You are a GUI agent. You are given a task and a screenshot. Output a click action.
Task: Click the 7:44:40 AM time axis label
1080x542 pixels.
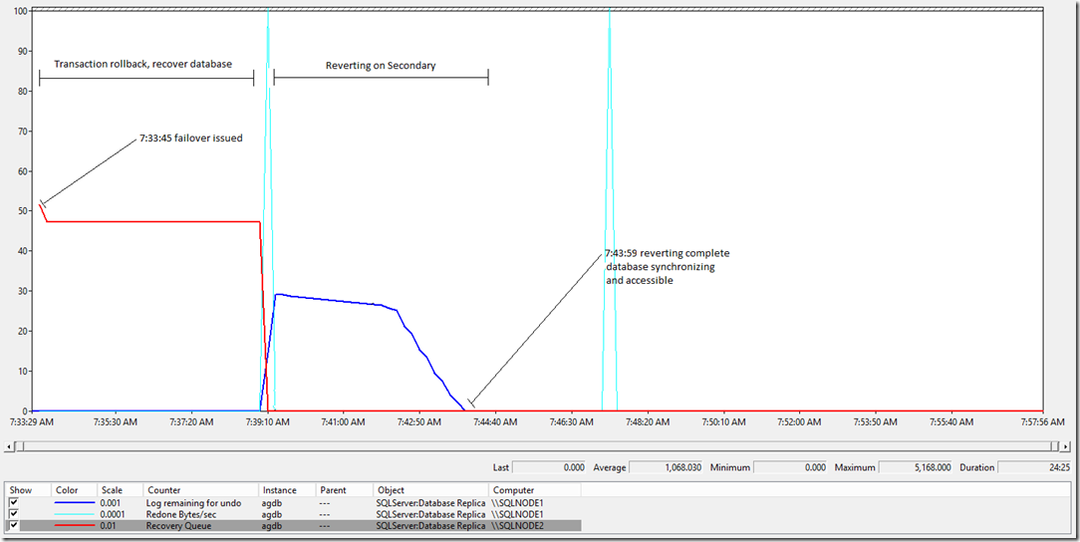coord(495,421)
